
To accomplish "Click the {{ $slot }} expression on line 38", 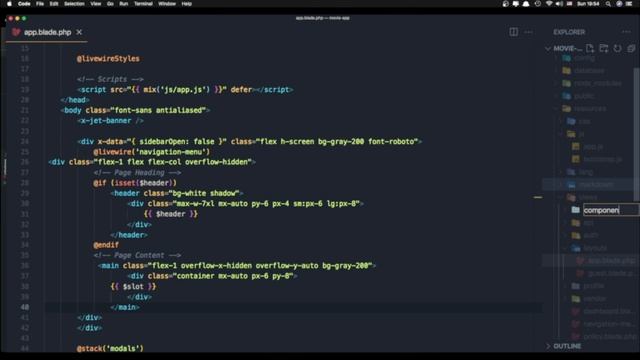I will click(x=133, y=286).
